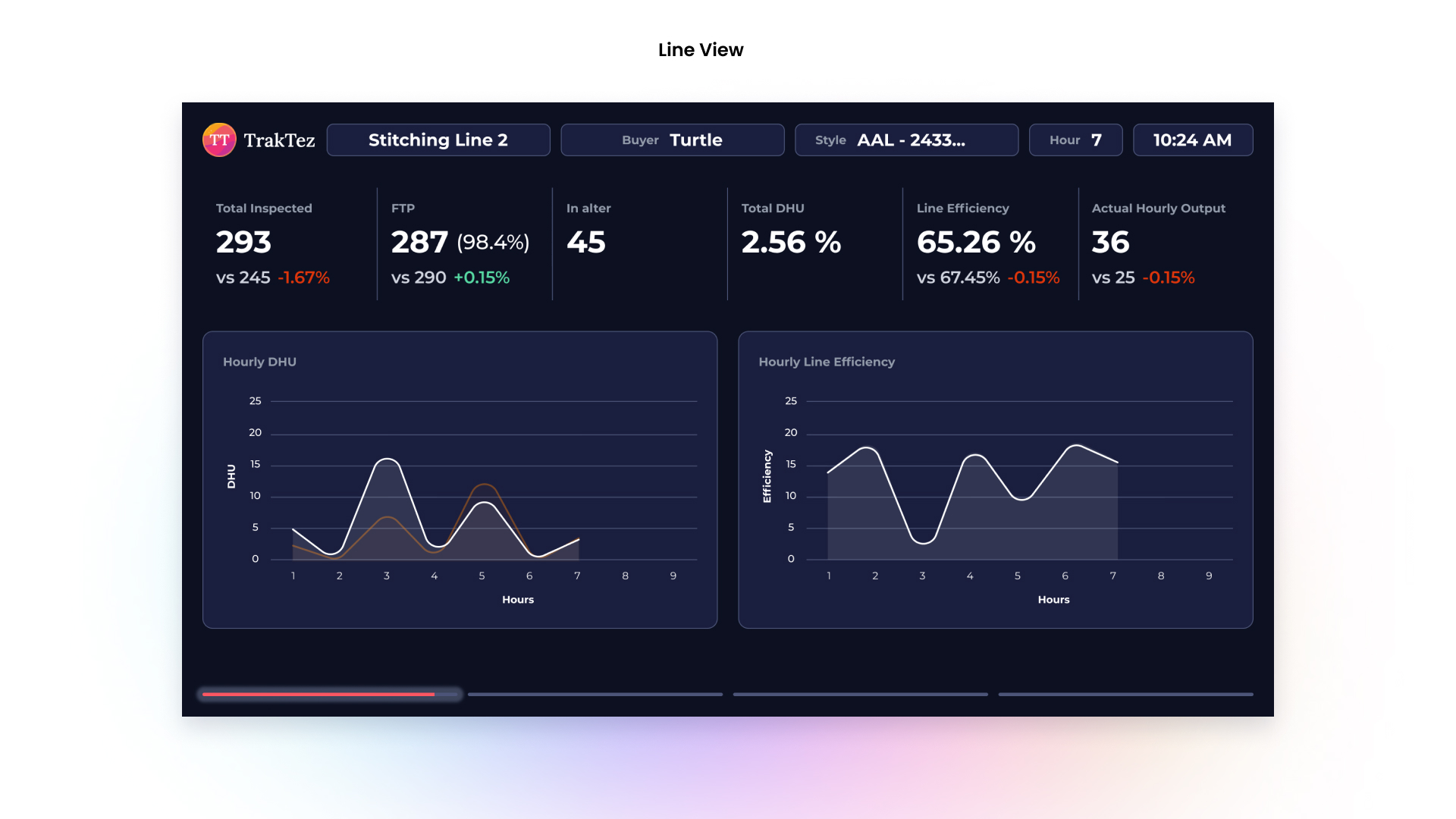Click the 10:24 AM time display
This screenshot has height=819, width=1456.
click(1192, 140)
